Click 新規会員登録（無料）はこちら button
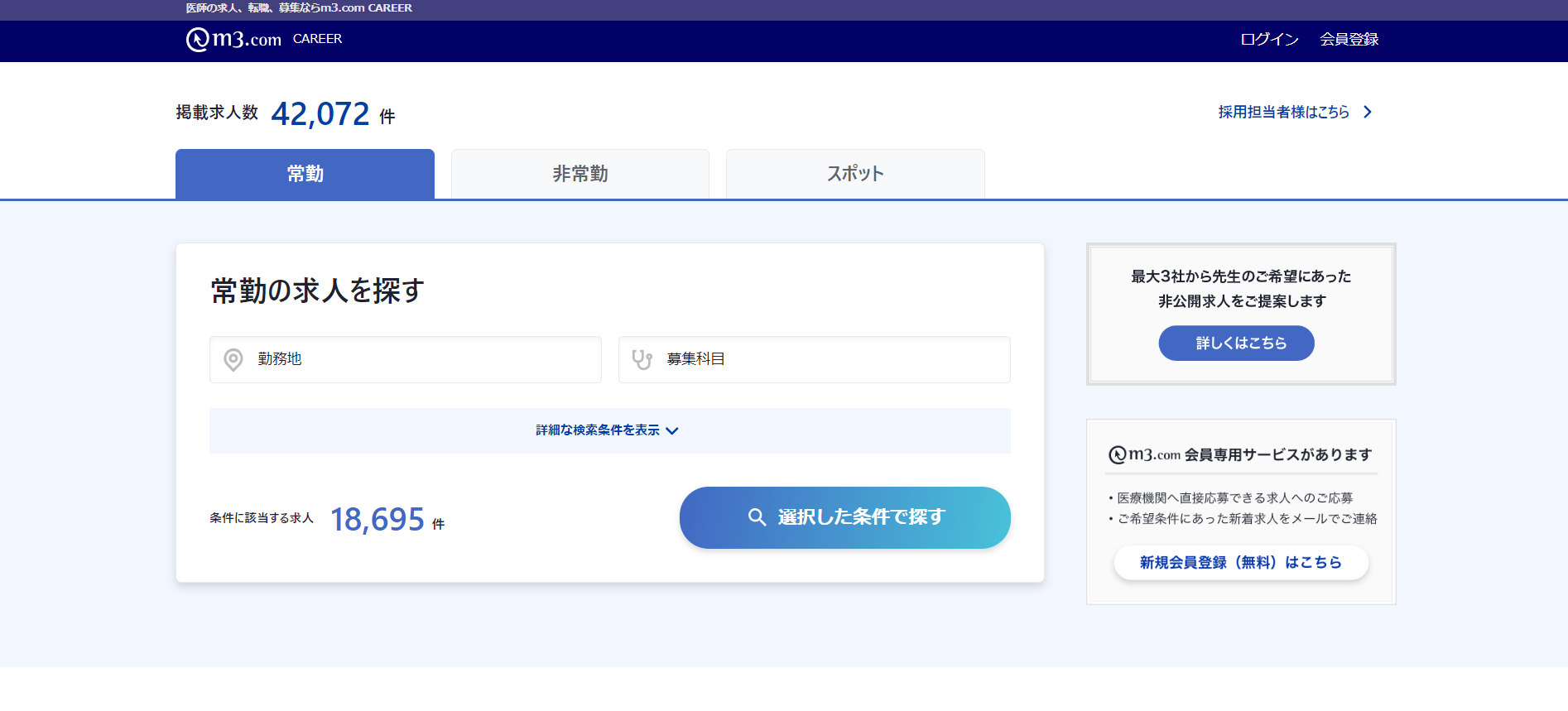Image resolution: width=1568 pixels, height=711 pixels. tap(1240, 563)
